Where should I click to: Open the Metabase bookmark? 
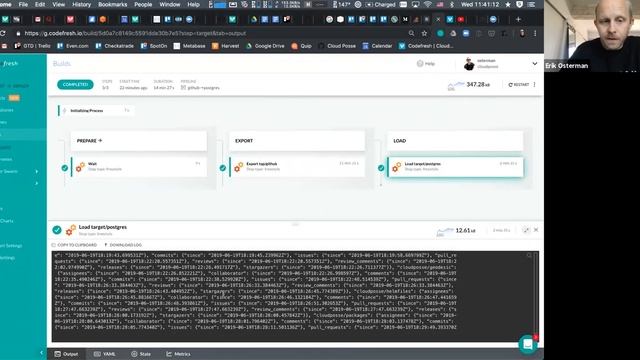pos(189,46)
